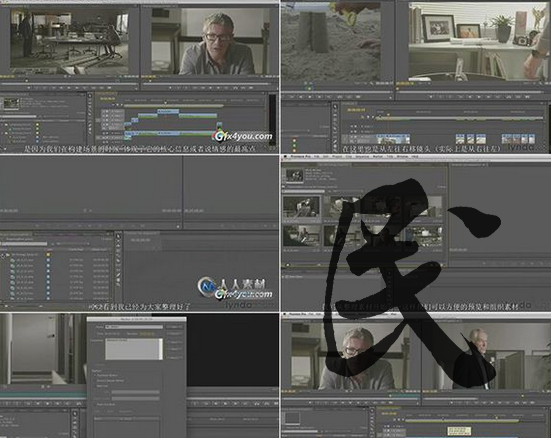This screenshot has height=438, width=551.
Task: Click the sand footage in the Source monitor
Action: (331, 42)
